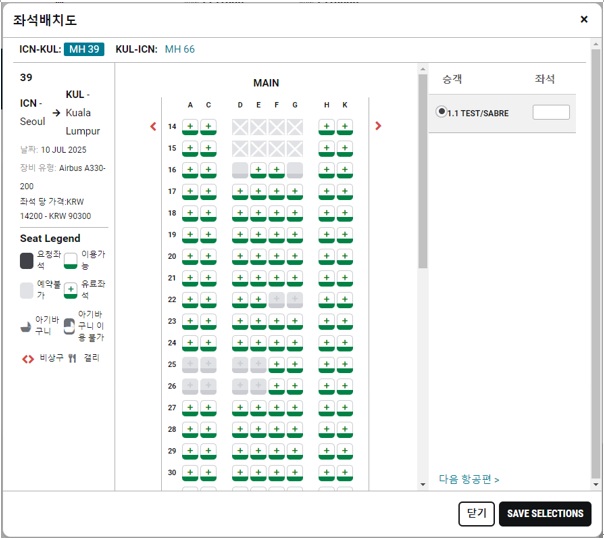Click the 닫기 close button
The image size is (604, 539).
[476, 514]
